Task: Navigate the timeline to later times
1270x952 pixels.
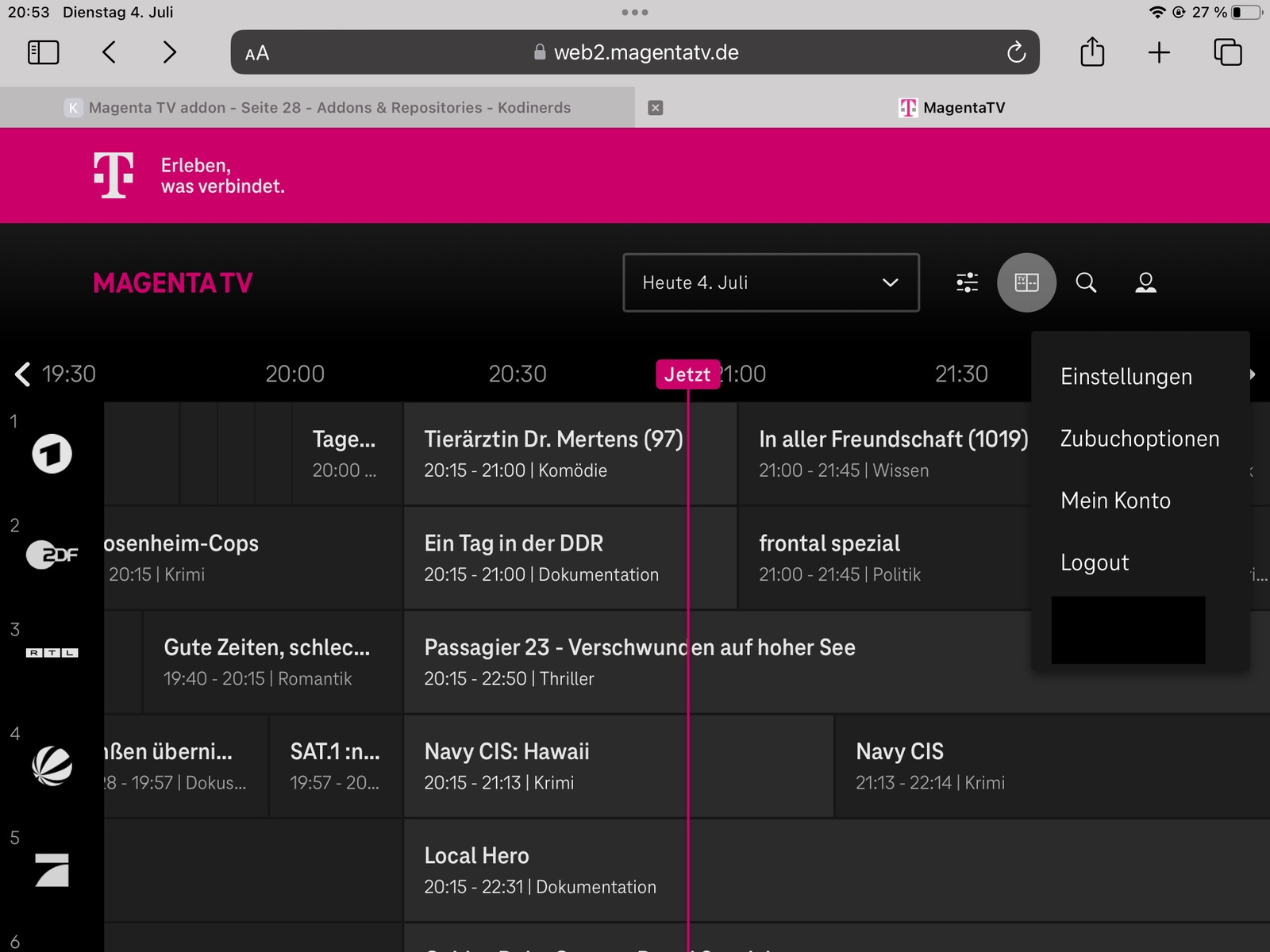Action: (1254, 374)
